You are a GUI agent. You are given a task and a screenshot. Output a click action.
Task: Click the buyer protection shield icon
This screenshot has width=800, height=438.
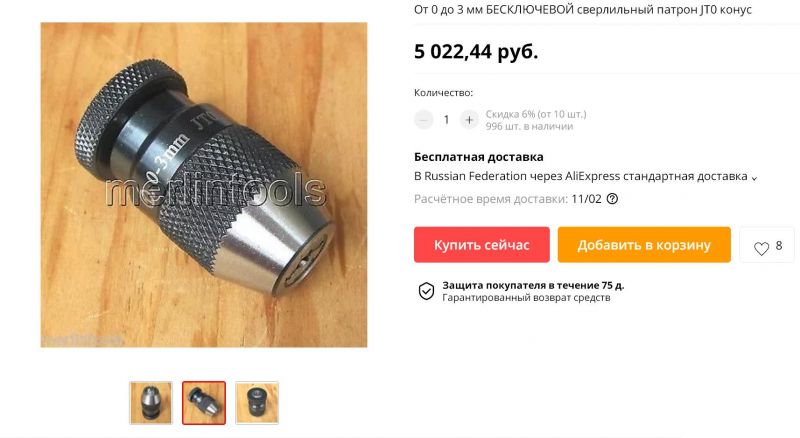(427, 291)
